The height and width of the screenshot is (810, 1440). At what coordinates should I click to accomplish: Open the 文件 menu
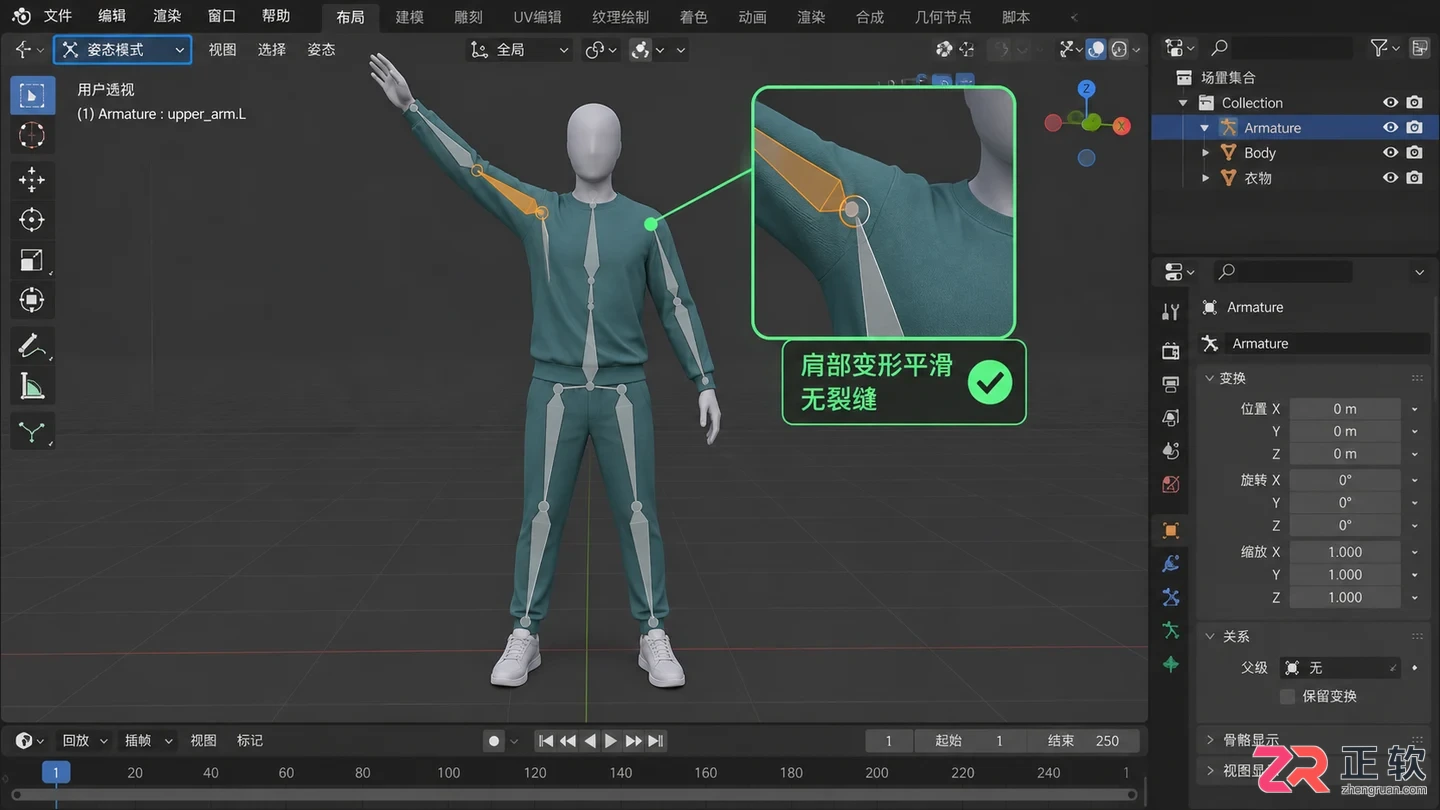tap(58, 16)
